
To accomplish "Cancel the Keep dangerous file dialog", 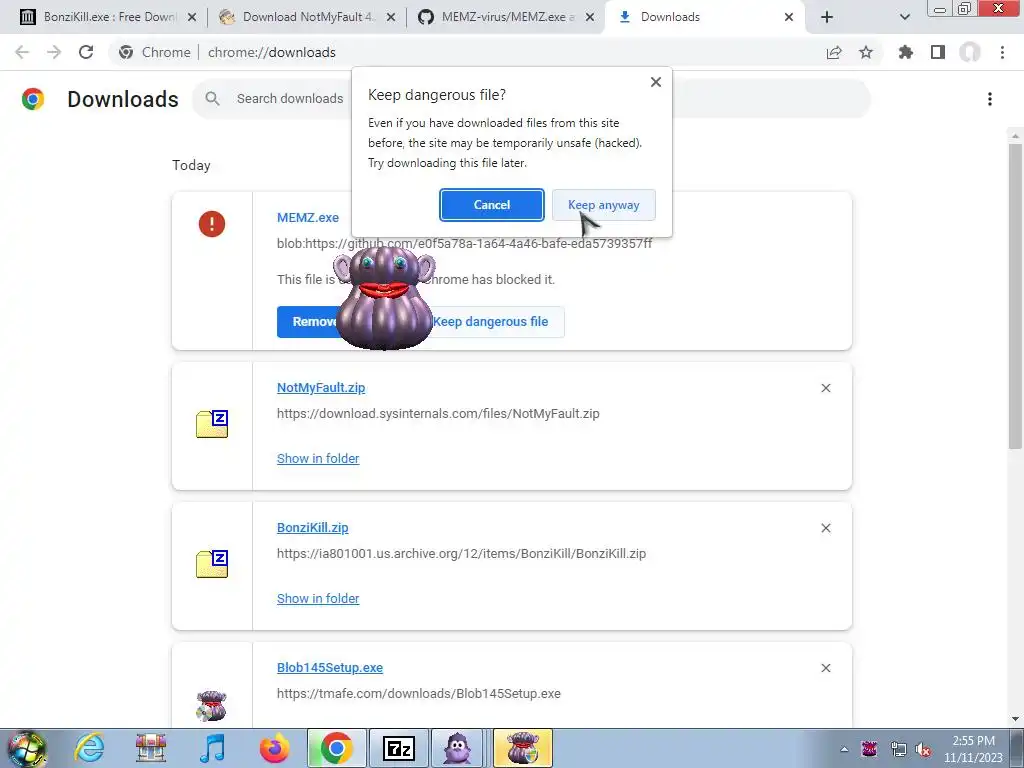I will (492, 205).
